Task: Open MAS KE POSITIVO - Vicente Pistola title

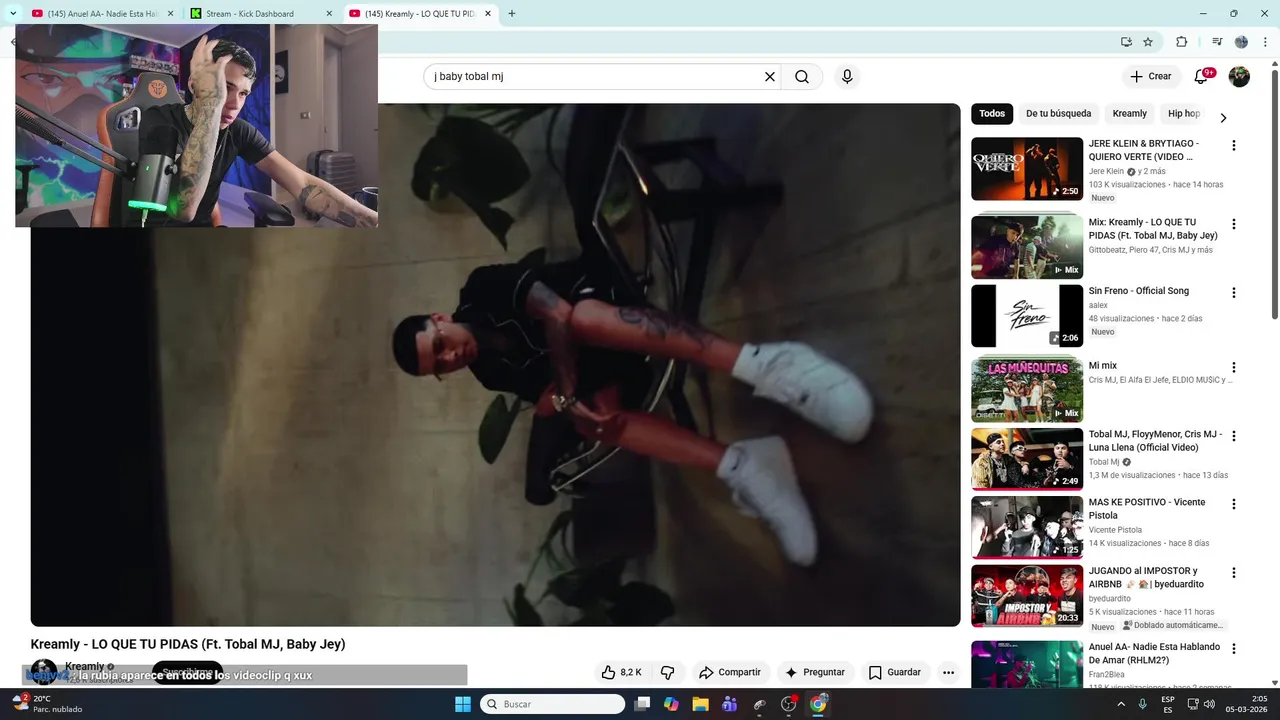Action: (x=1147, y=509)
